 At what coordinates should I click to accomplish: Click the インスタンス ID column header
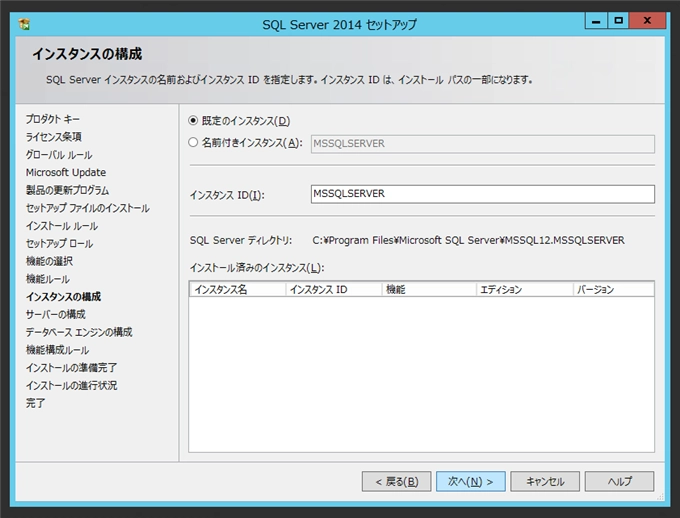coord(333,289)
